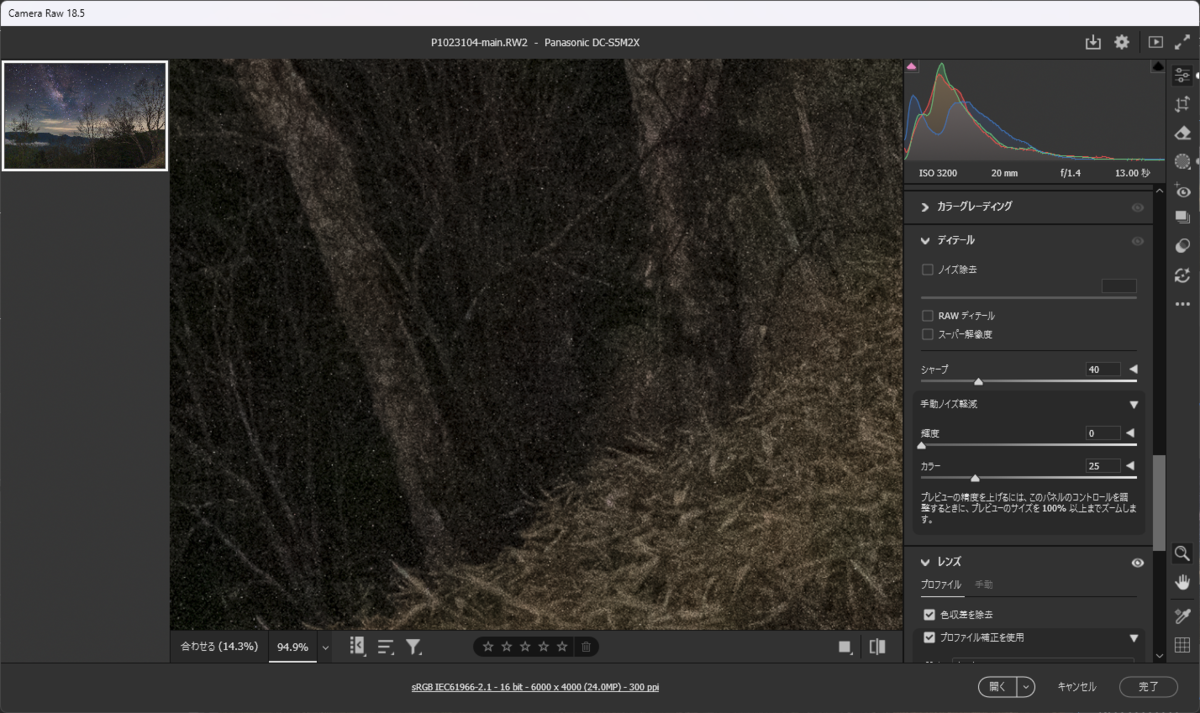Click the 輝度 slider handle
1200x713 pixels.
[x=921, y=445]
